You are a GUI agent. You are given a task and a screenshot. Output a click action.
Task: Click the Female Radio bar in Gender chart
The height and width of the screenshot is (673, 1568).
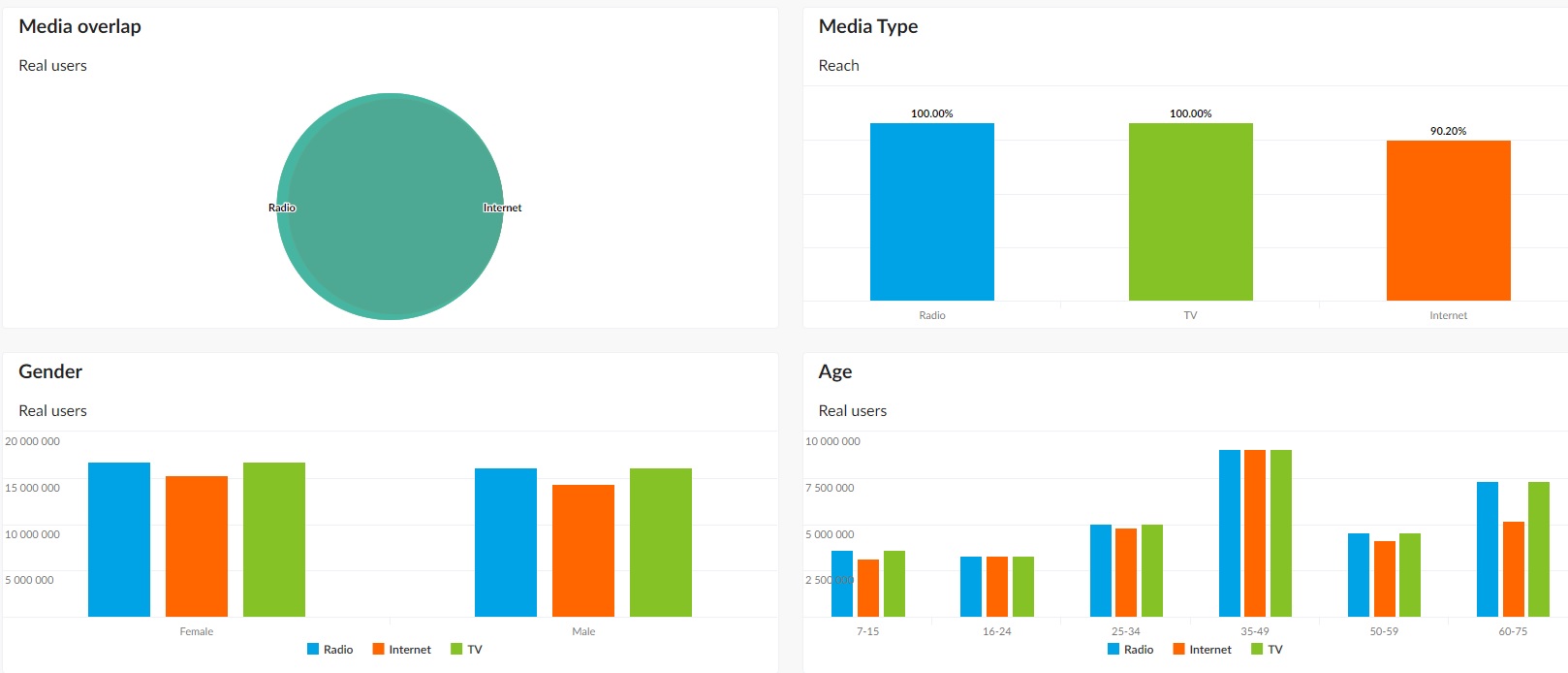click(119, 539)
